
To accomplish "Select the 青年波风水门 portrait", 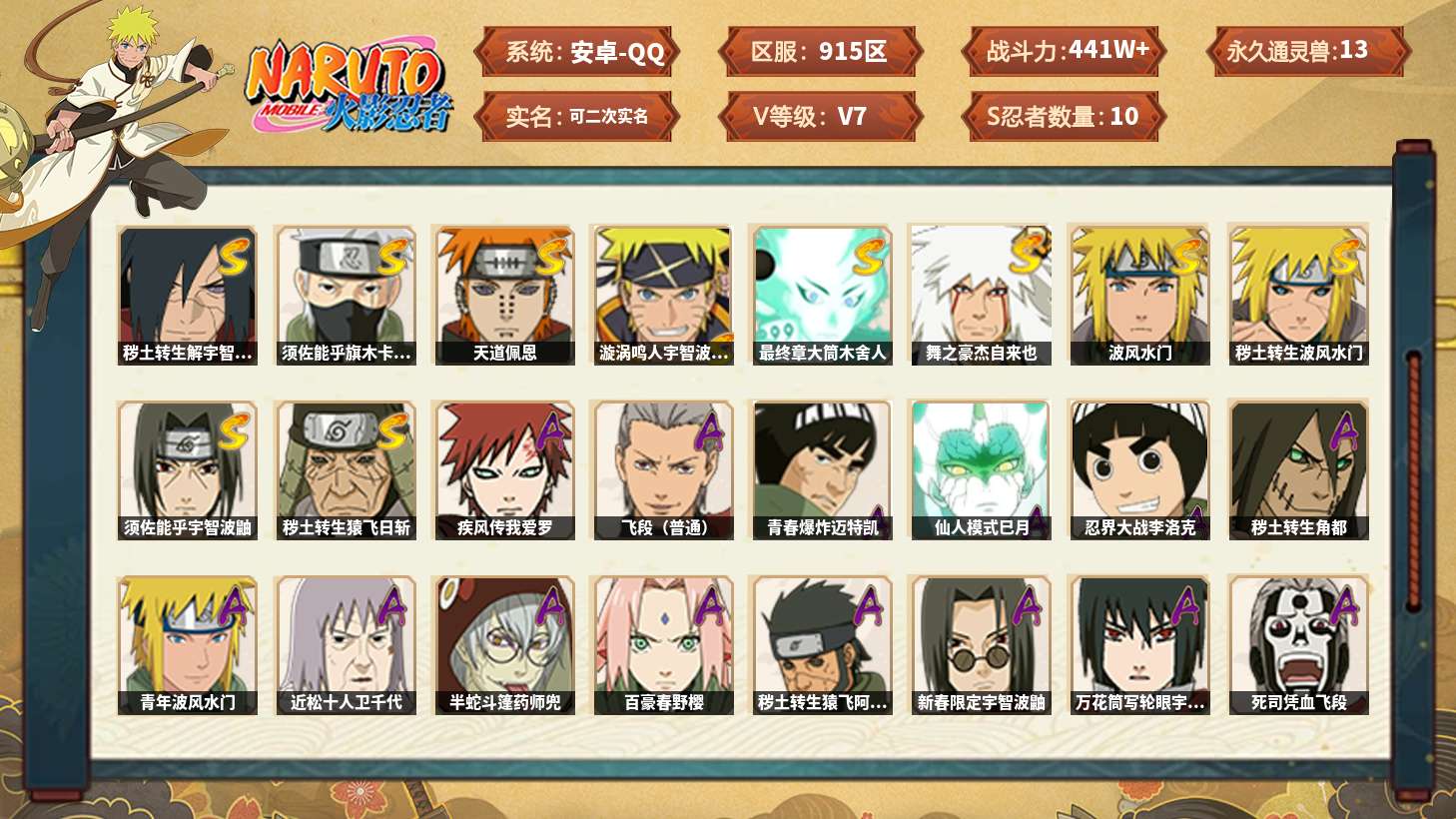I will point(187,645).
